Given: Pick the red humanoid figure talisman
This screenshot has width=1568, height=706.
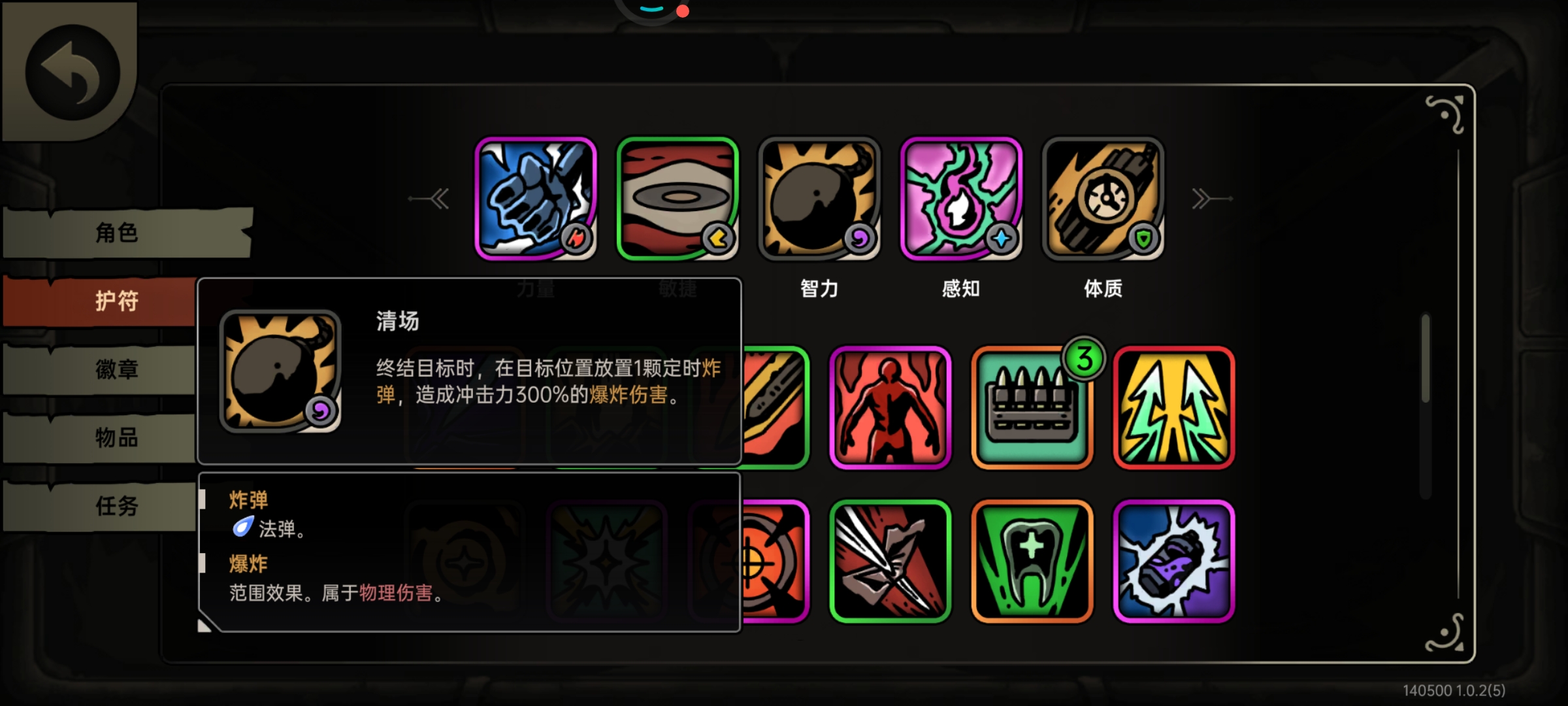Looking at the screenshot, I should pyautogui.click(x=890, y=408).
